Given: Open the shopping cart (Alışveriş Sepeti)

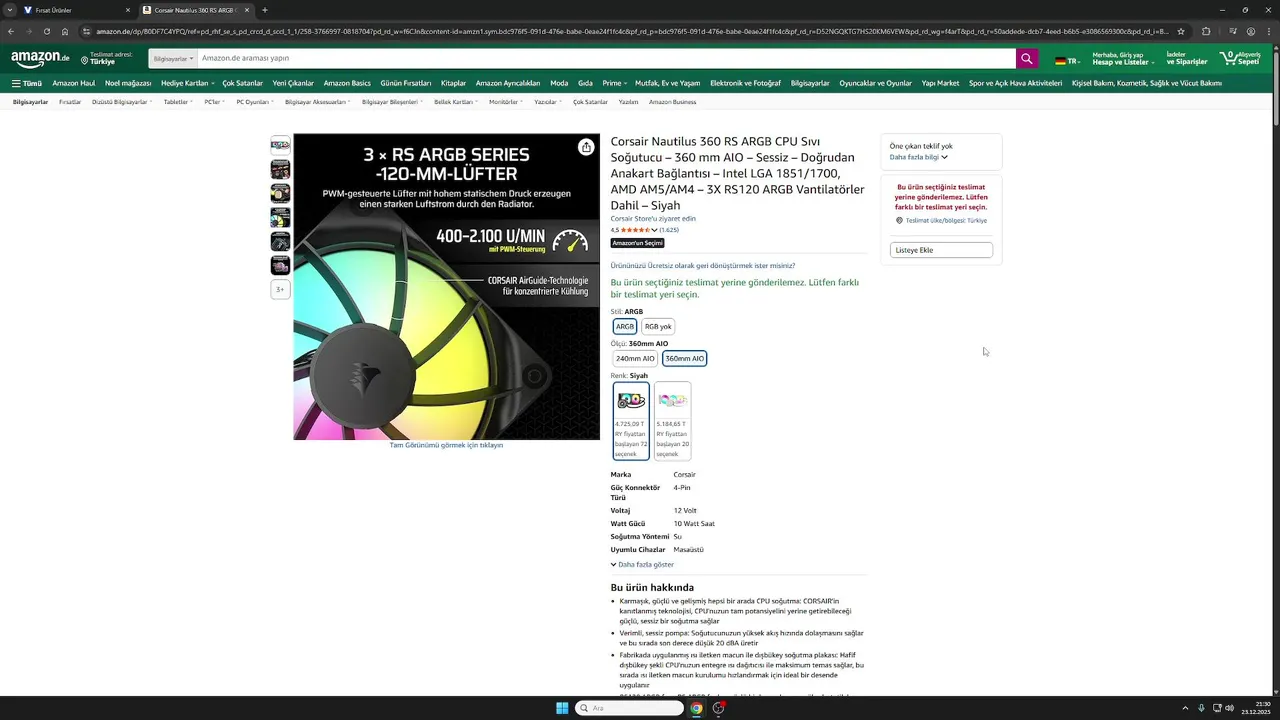Looking at the screenshot, I should click(x=1240, y=59).
